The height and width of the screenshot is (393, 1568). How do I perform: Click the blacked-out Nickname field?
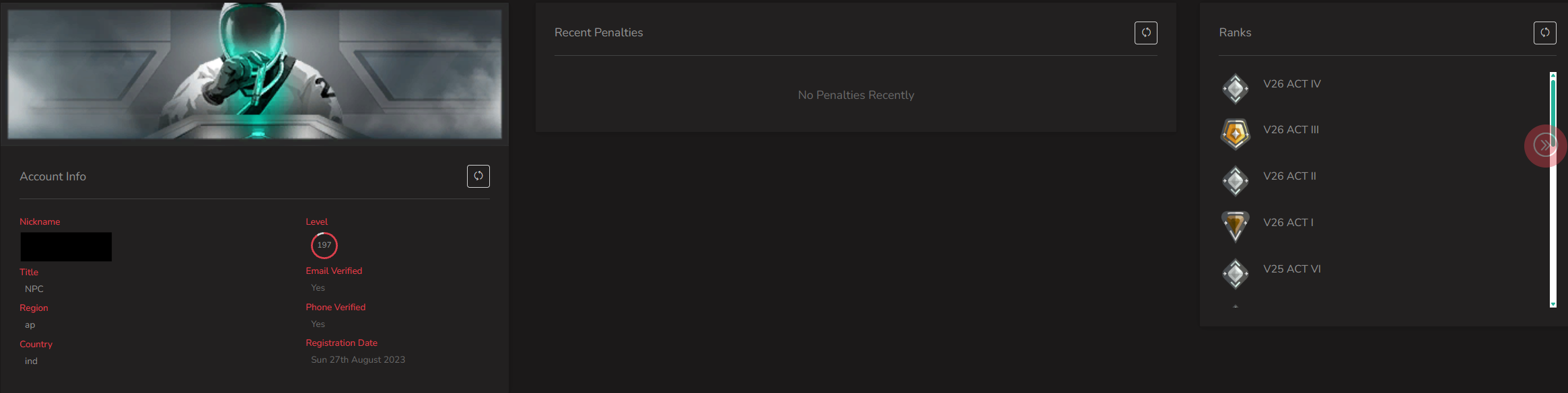(66, 247)
